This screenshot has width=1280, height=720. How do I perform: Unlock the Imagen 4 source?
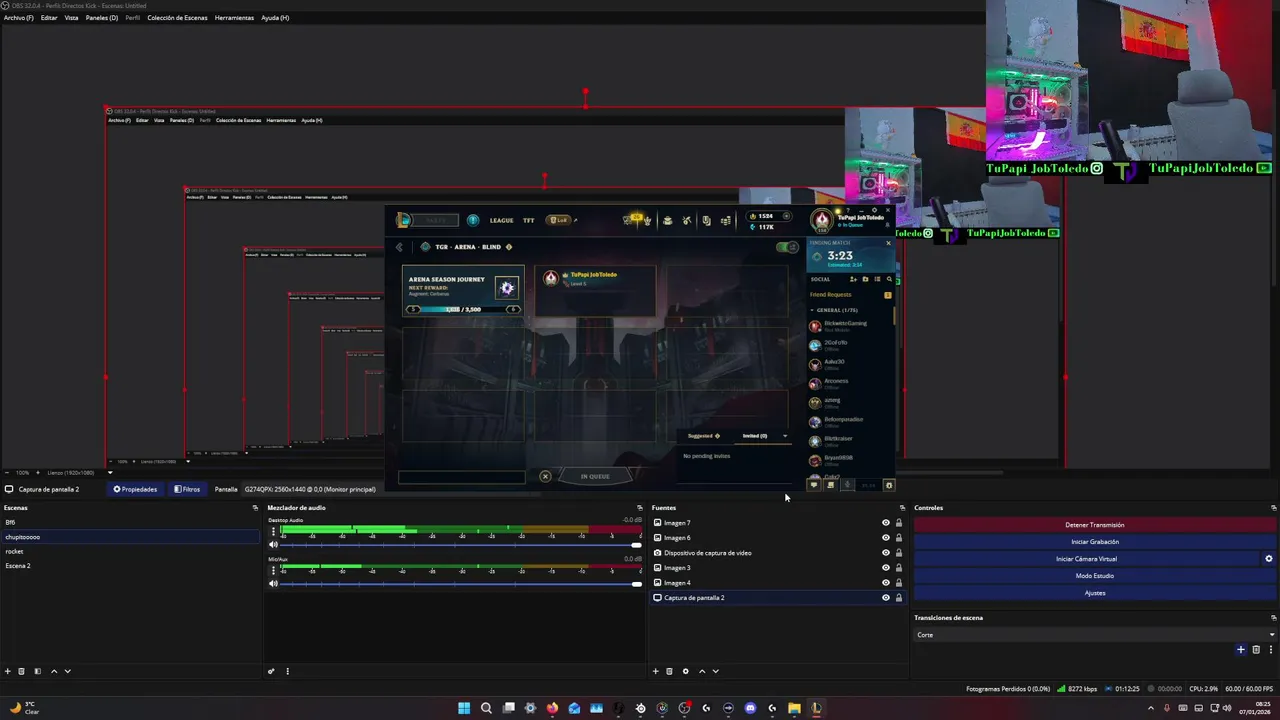898,583
